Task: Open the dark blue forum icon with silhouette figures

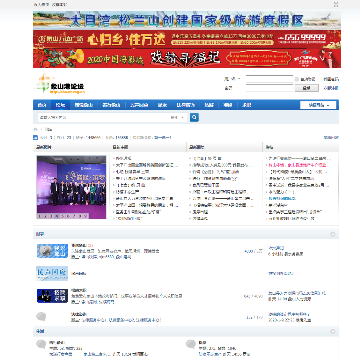Action: [52, 296]
